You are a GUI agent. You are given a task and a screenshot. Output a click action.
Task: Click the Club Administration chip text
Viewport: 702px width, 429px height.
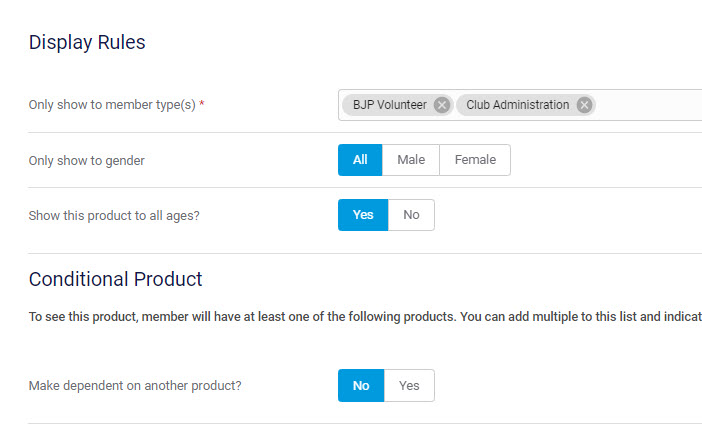pyautogui.click(x=517, y=105)
